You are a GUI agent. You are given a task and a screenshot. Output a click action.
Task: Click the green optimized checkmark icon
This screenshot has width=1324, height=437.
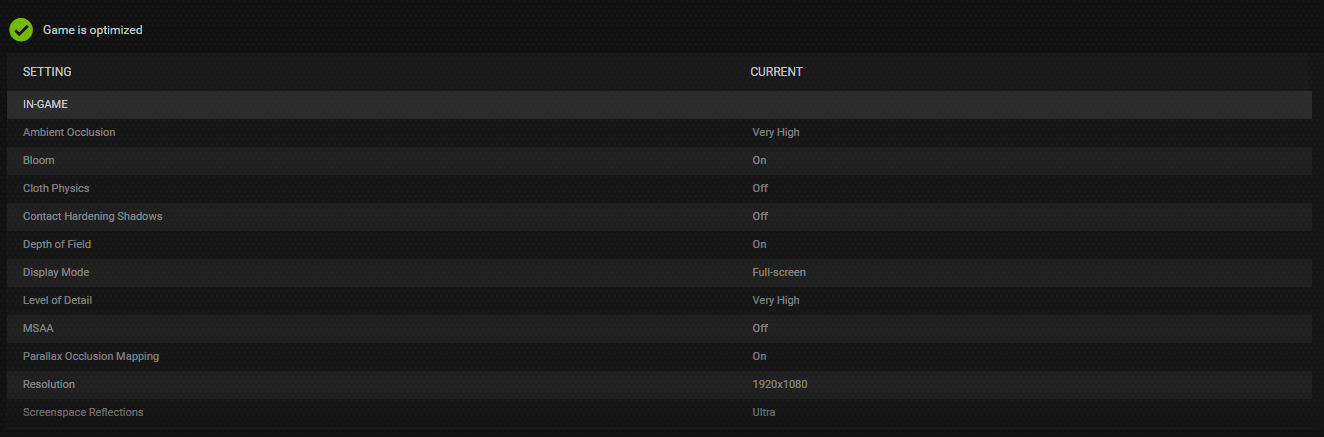[x=21, y=30]
